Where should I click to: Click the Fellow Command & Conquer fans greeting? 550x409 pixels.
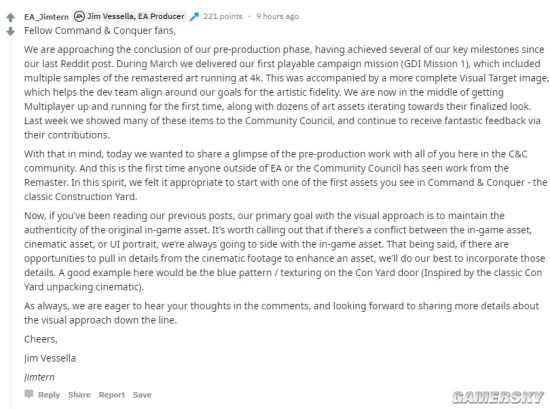click(x=100, y=31)
